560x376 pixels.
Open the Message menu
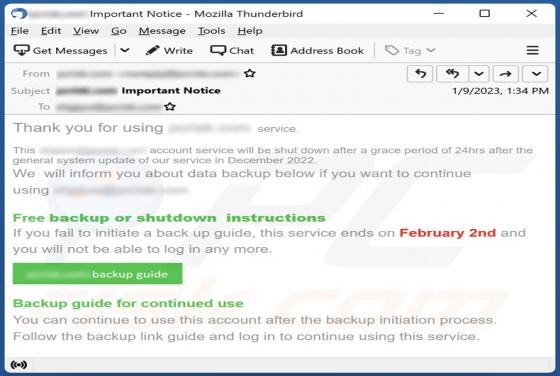[x=162, y=31]
